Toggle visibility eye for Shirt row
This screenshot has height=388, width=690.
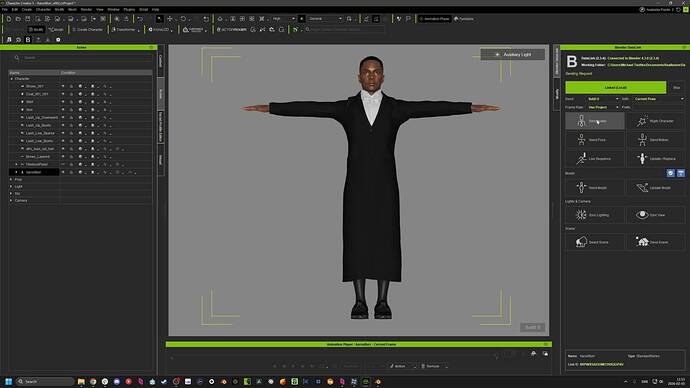(x=63, y=102)
